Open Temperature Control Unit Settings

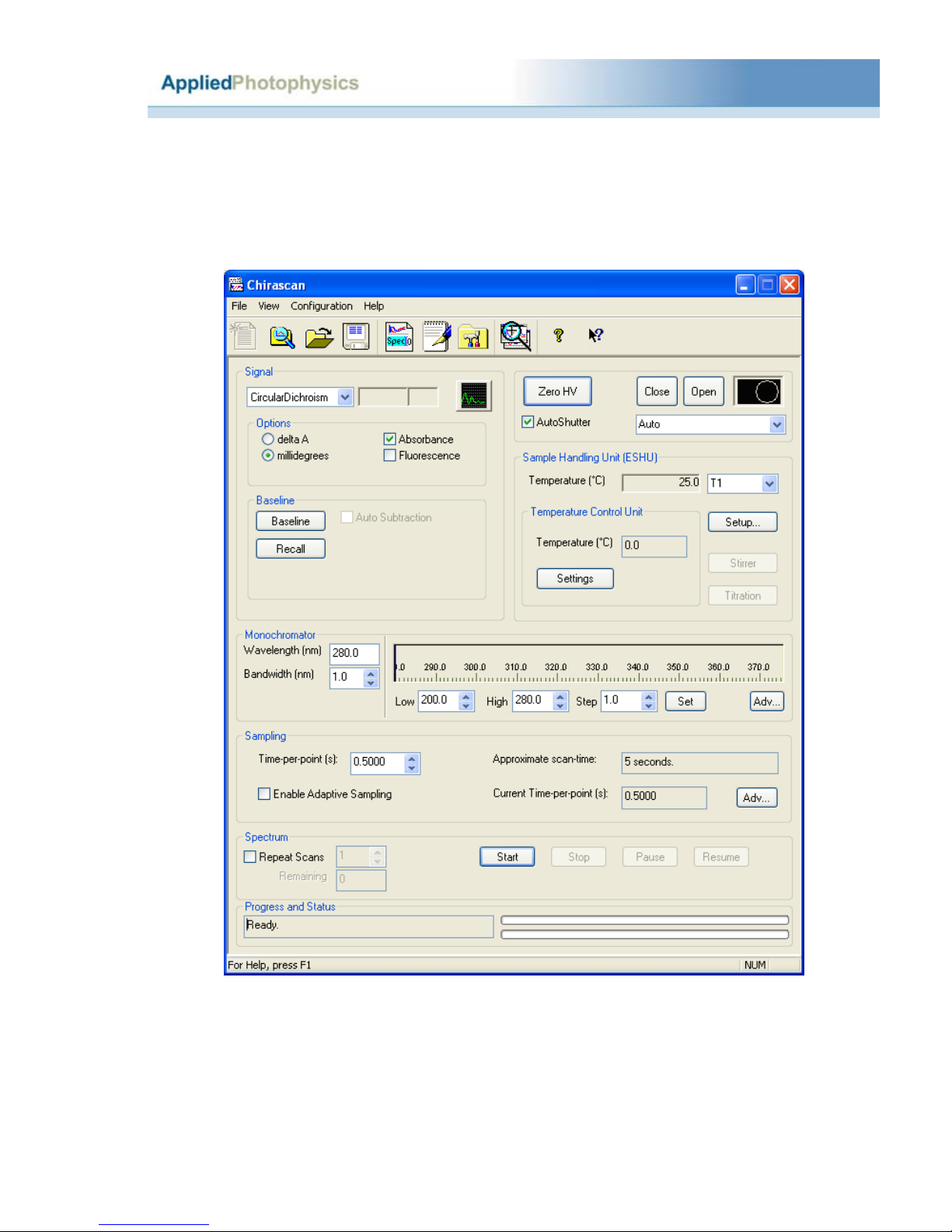coord(575,578)
